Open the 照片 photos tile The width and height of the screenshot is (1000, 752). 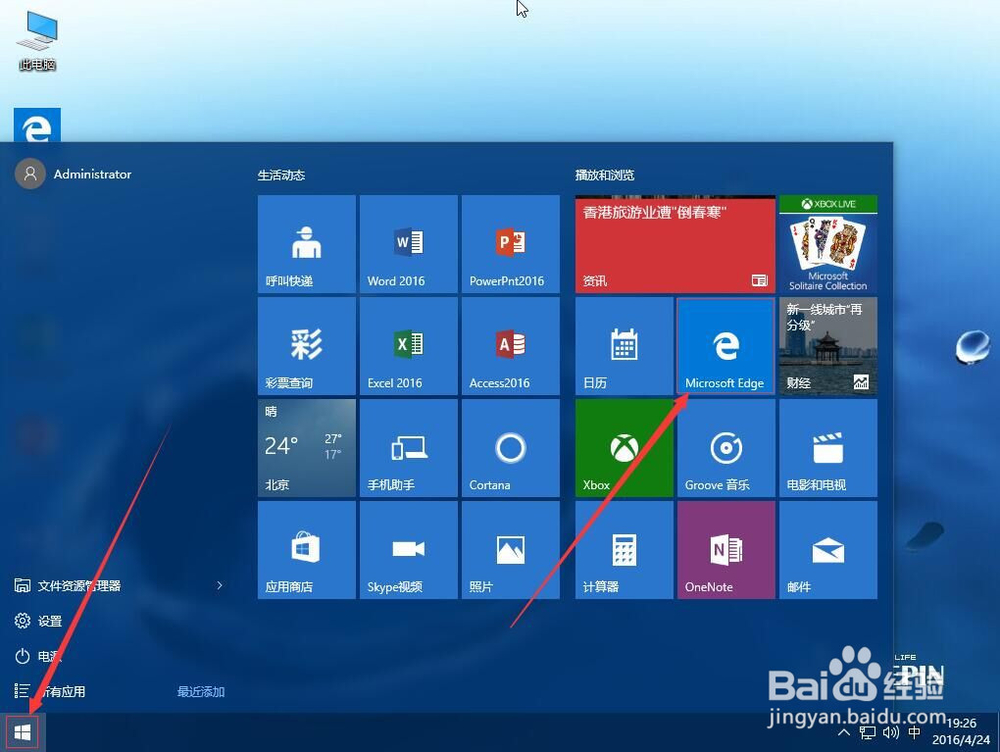point(510,550)
